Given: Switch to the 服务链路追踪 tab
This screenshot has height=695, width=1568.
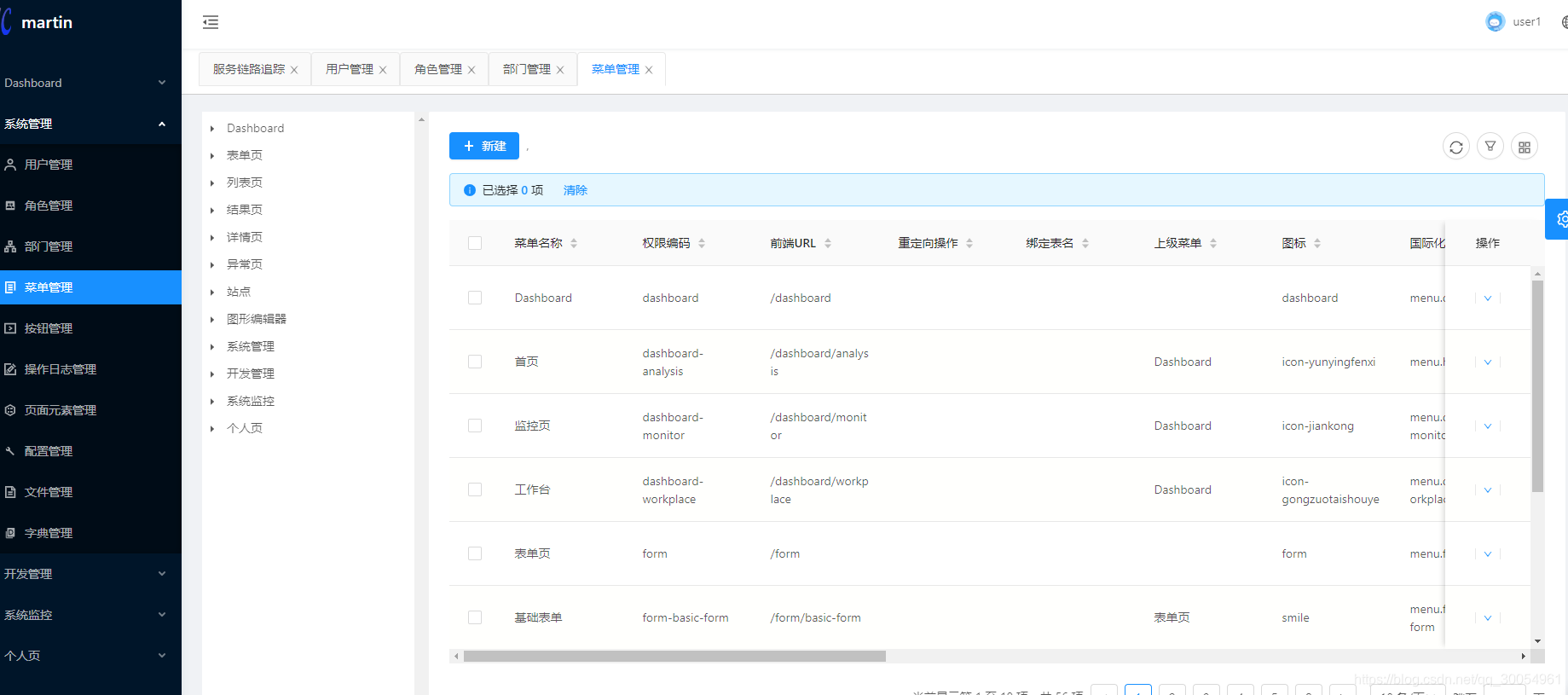Looking at the screenshot, I should (x=249, y=69).
